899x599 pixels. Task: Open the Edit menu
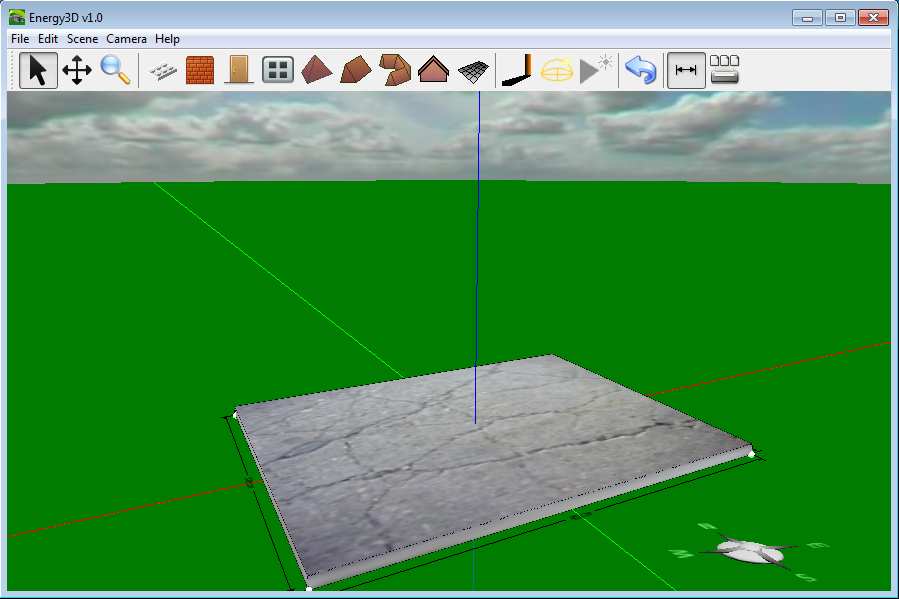click(x=48, y=39)
